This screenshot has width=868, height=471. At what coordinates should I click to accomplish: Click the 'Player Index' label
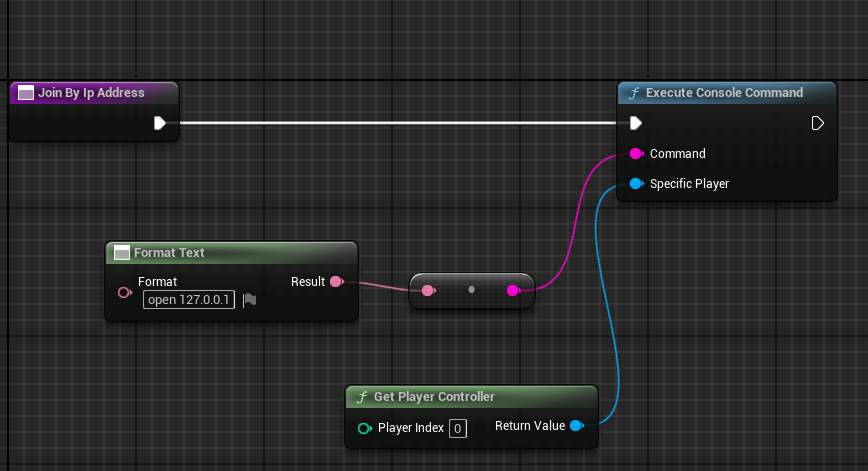pos(411,428)
